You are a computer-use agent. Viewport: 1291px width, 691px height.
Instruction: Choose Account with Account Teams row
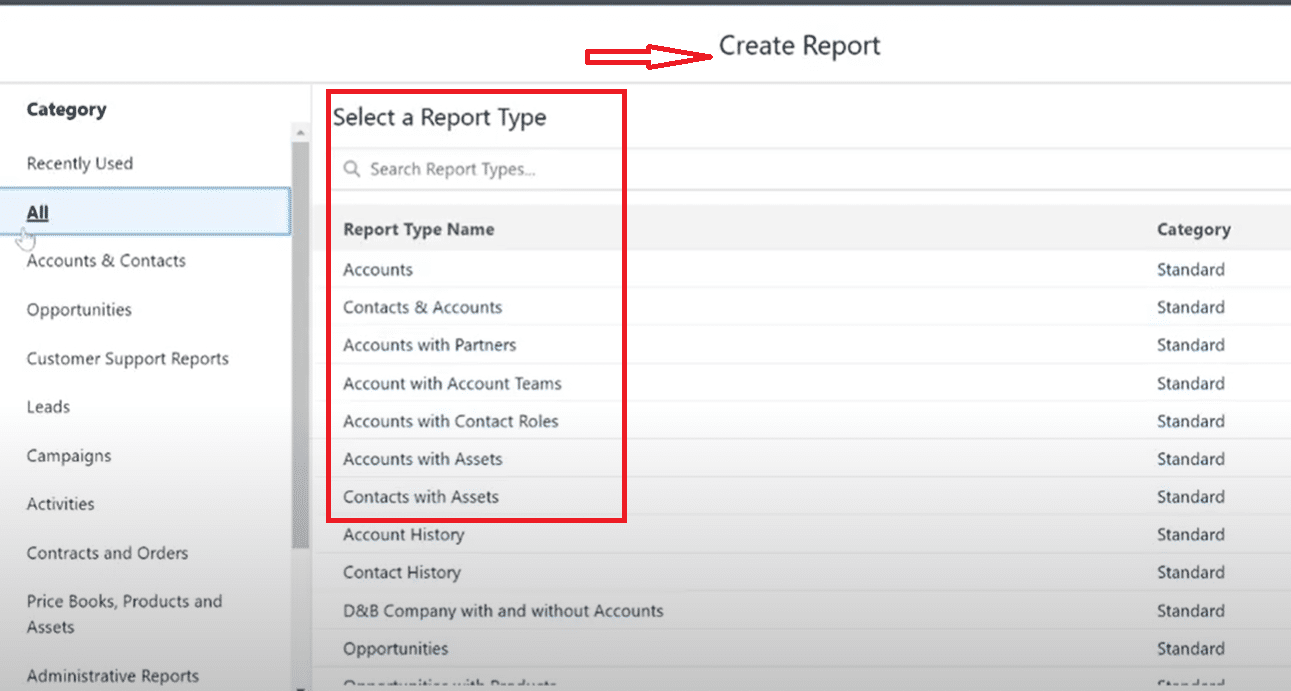[452, 384]
